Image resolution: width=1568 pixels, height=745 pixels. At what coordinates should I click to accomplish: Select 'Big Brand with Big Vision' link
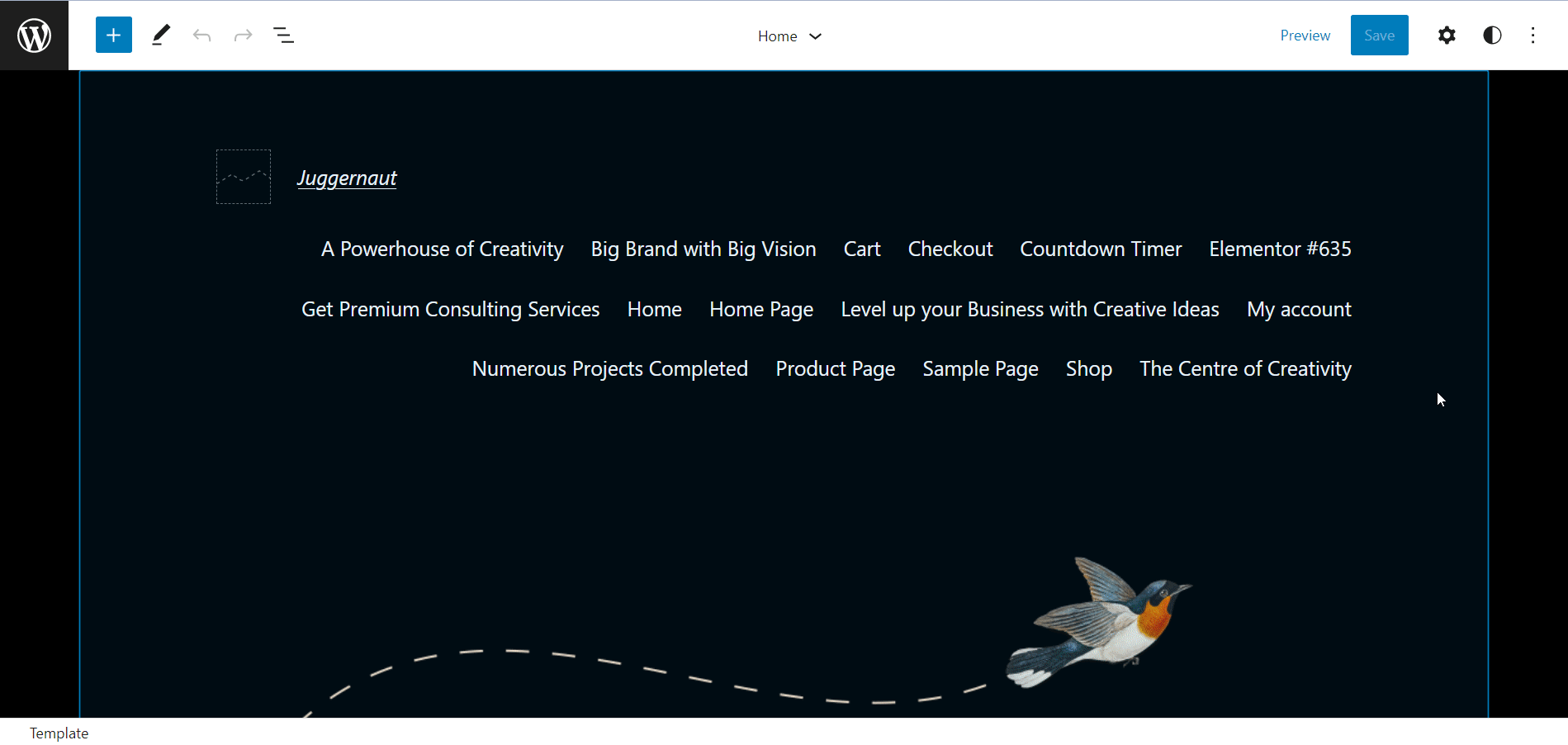[x=703, y=249]
